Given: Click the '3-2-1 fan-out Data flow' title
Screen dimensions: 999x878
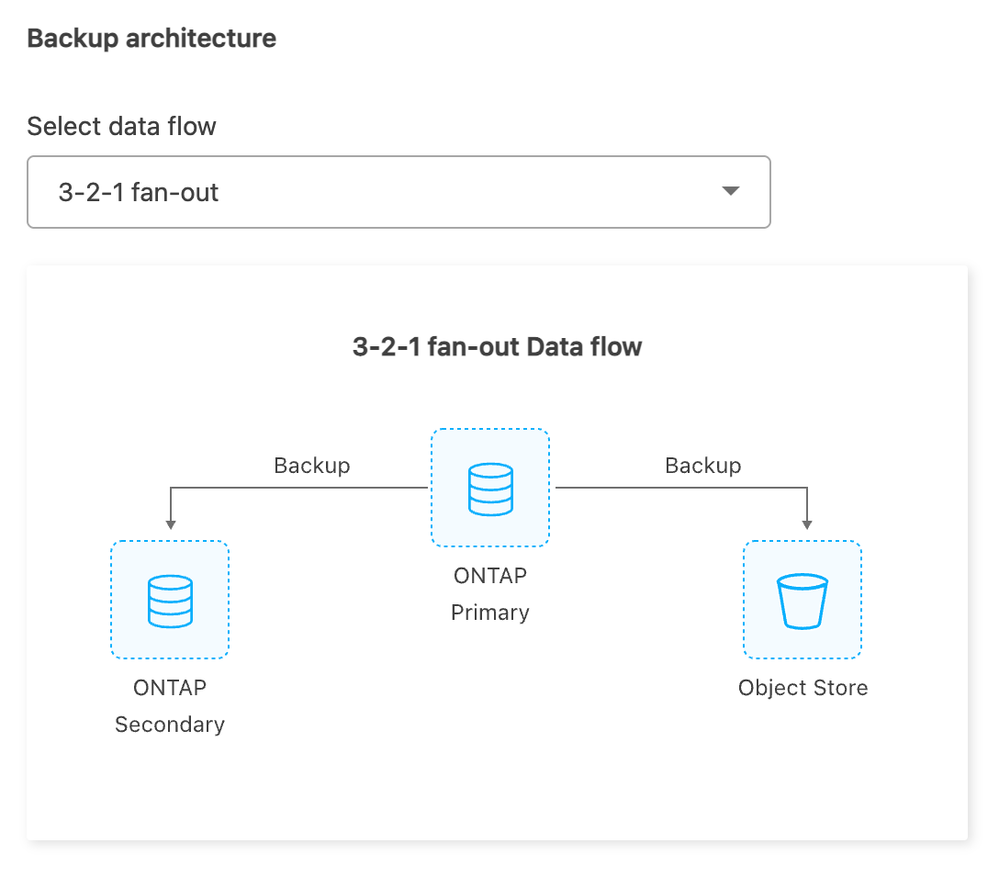Looking at the screenshot, I should pyautogui.click(x=497, y=347).
